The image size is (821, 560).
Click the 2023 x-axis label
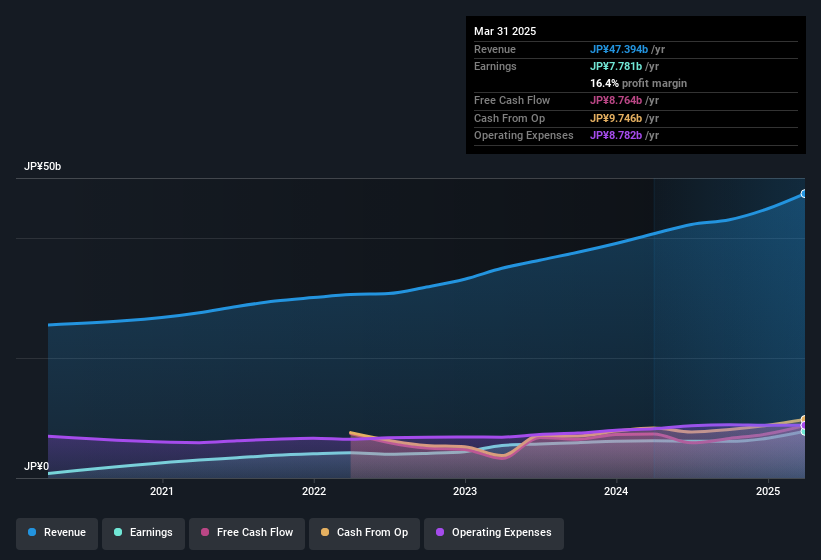click(465, 491)
